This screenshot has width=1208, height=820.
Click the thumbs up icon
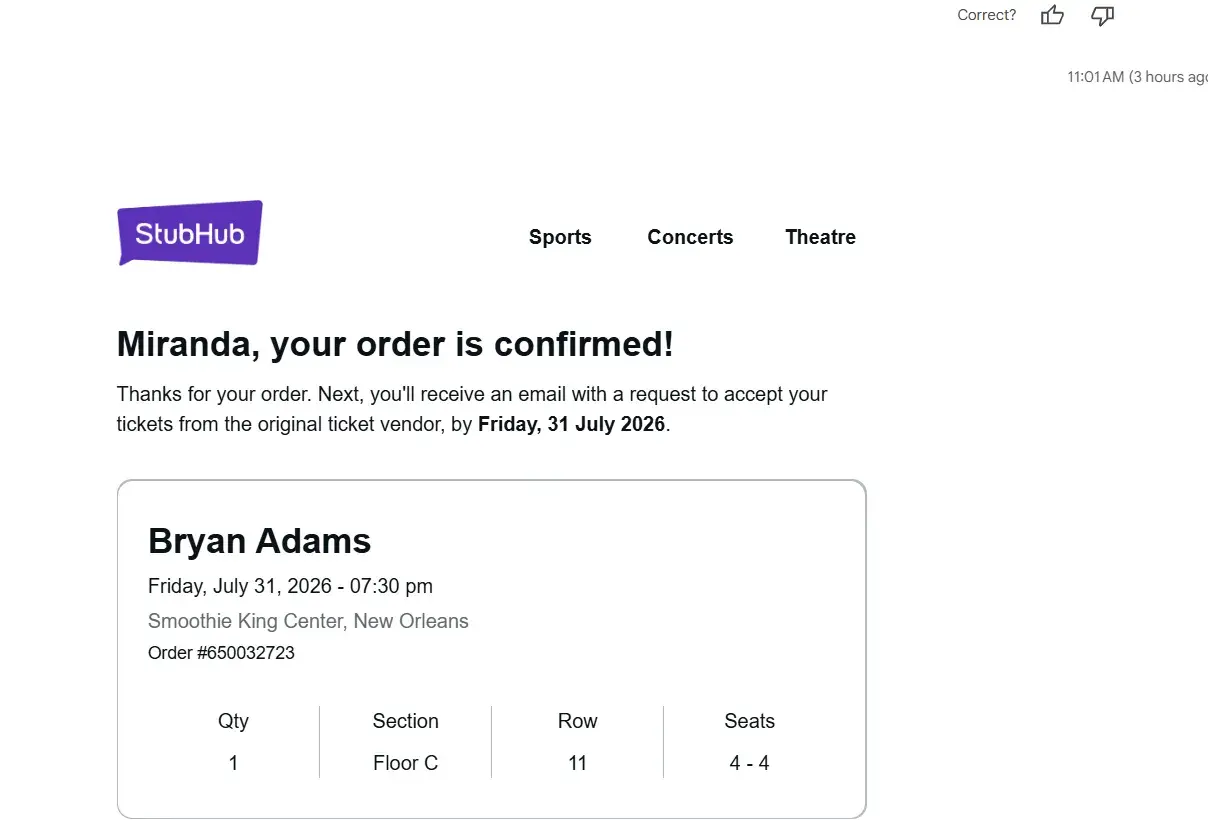1052,15
